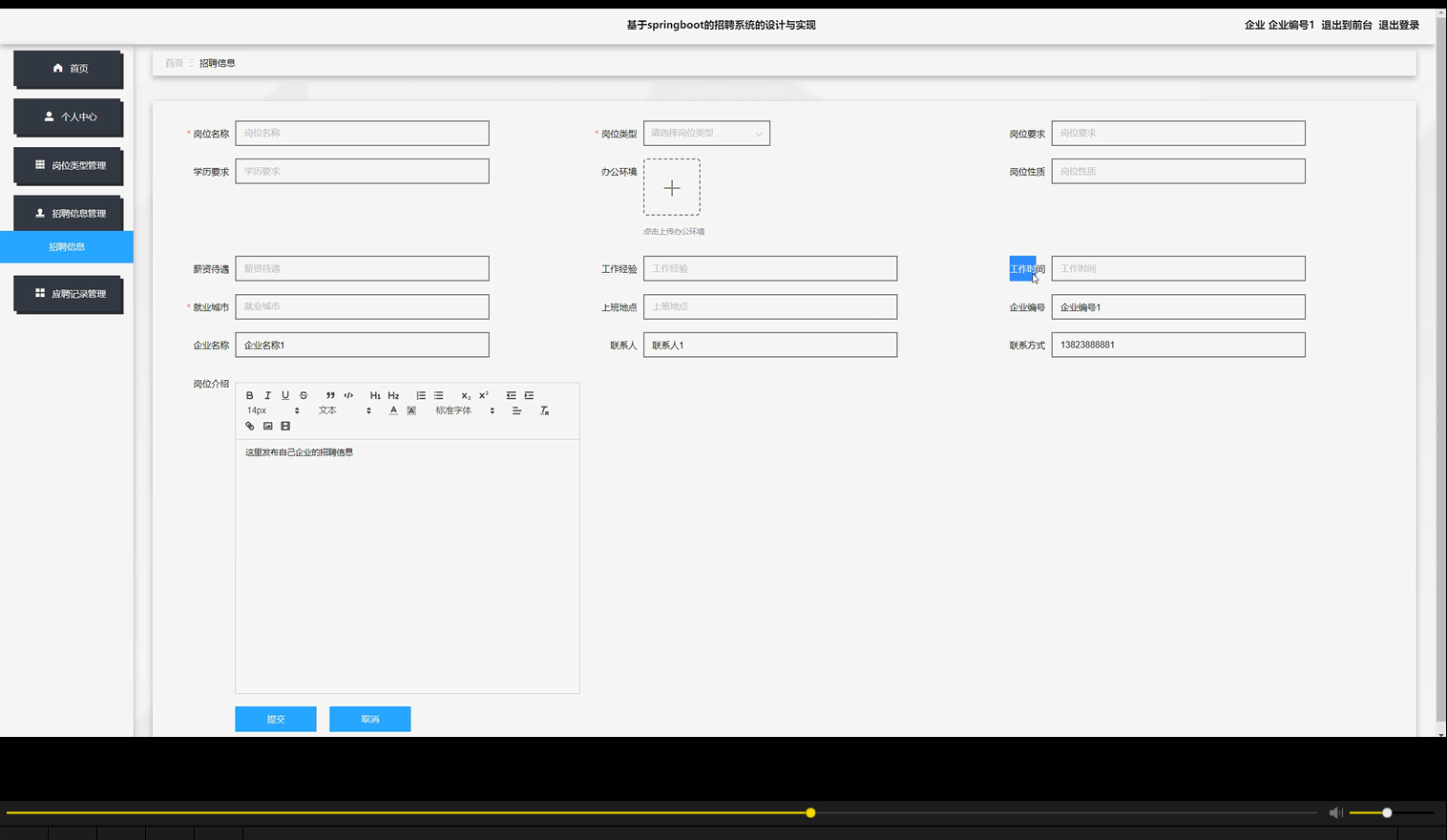The image size is (1447, 840).
Task: Click 退出登录 to log out
Action: [1398, 25]
